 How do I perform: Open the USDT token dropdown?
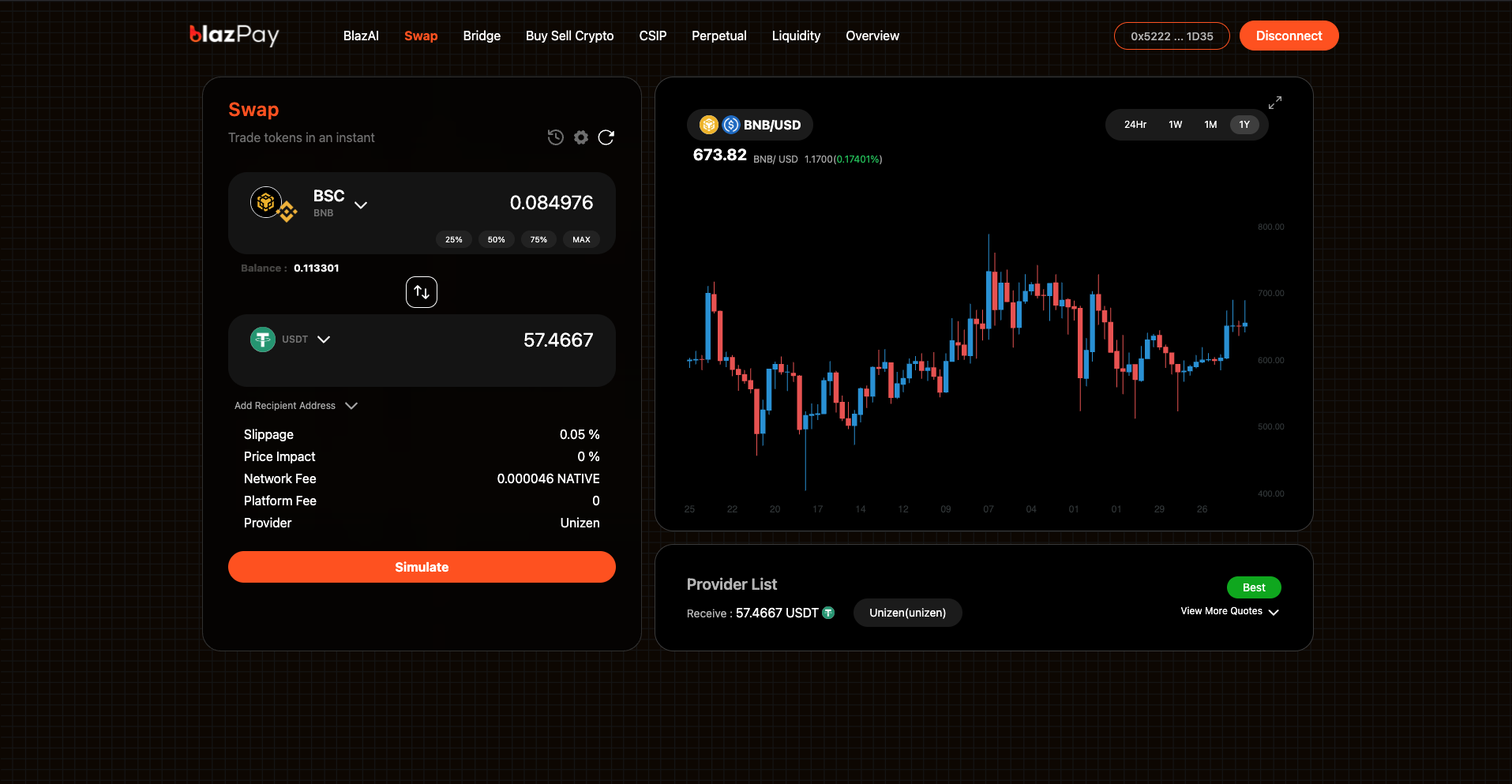pos(324,339)
